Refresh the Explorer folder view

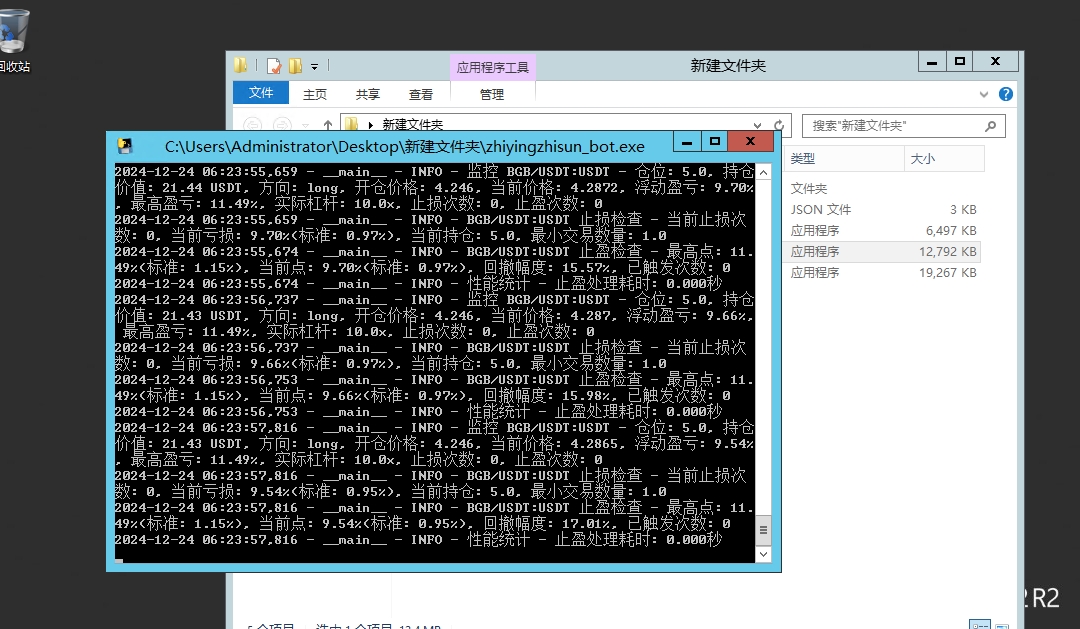[779, 125]
